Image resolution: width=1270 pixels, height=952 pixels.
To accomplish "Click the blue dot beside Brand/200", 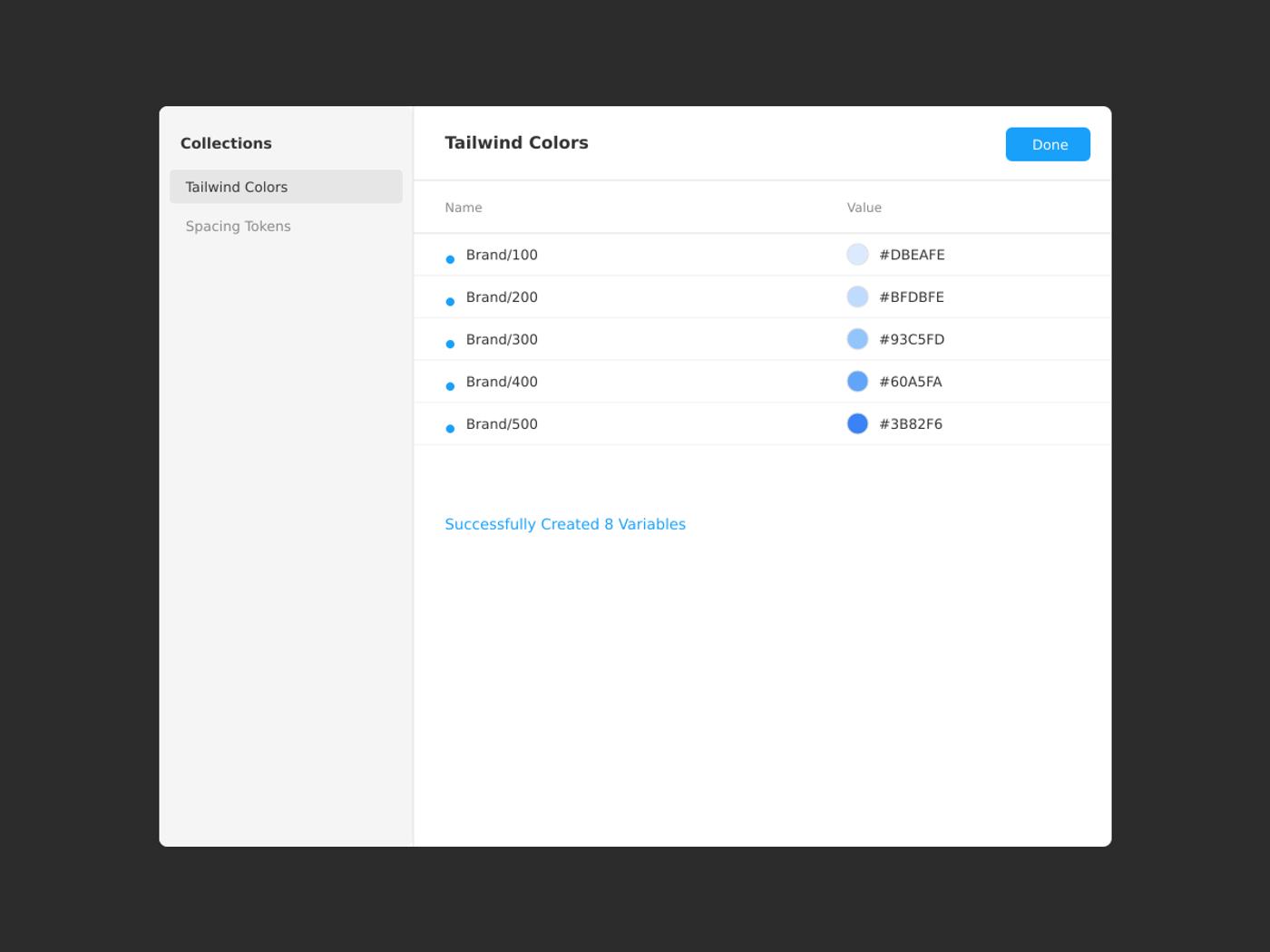I will click(x=450, y=302).
